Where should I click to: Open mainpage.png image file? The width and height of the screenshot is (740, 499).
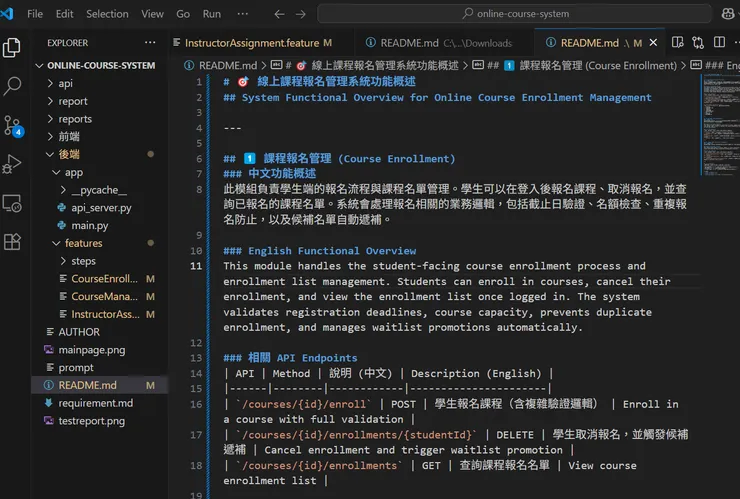pyautogui.click(x=92, y=350)
